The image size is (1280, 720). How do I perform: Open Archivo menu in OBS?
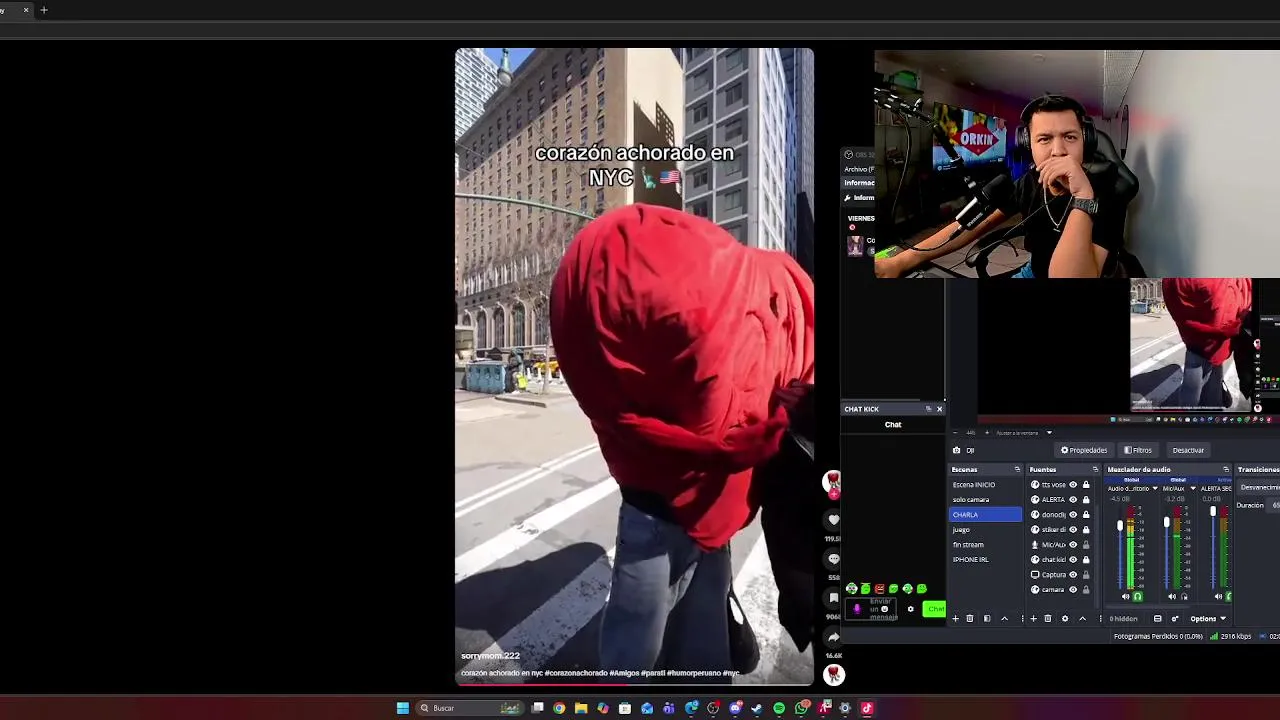tap(858, 169)
